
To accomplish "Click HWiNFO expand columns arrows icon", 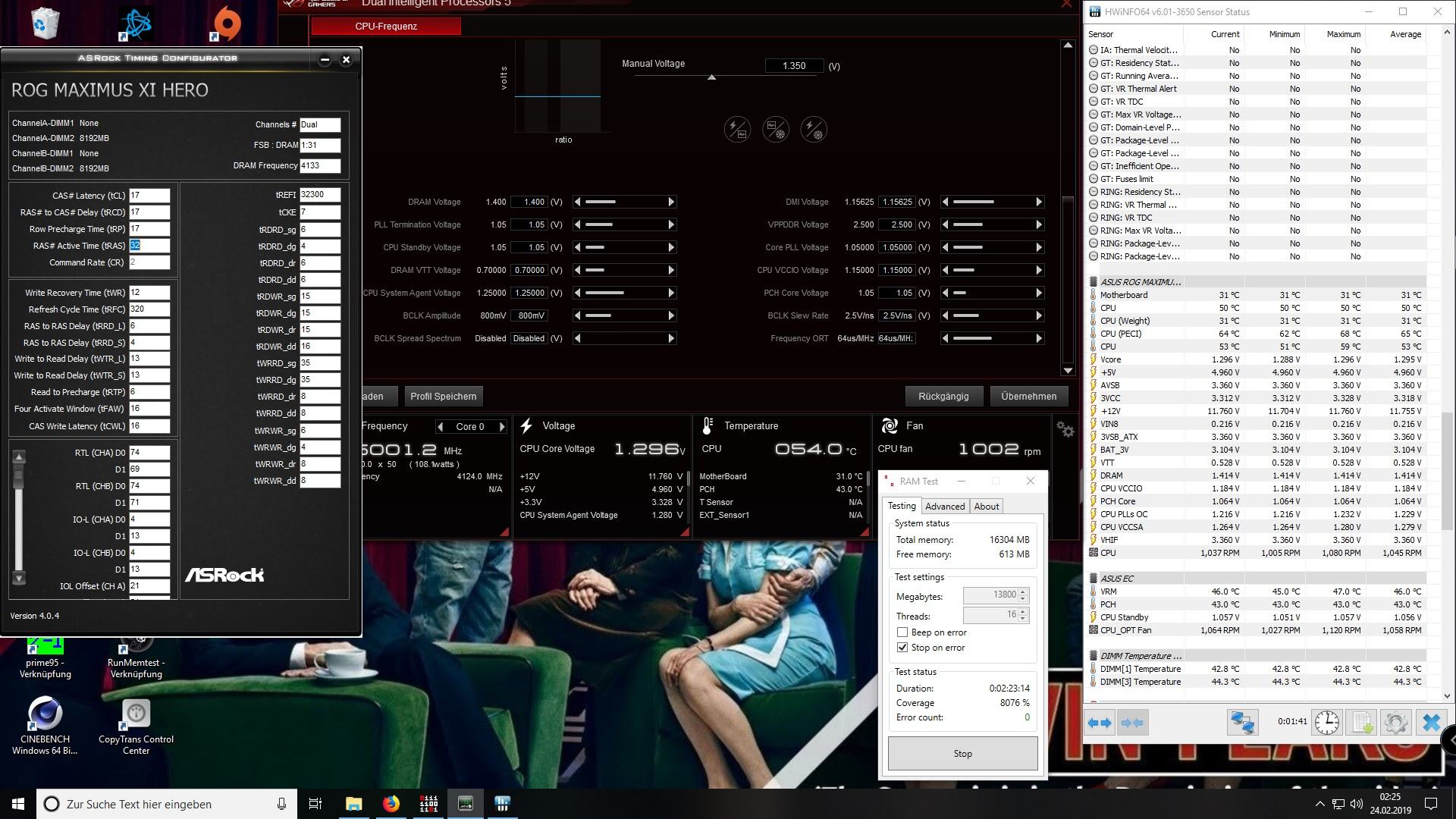I will (x=1100, y=722).
